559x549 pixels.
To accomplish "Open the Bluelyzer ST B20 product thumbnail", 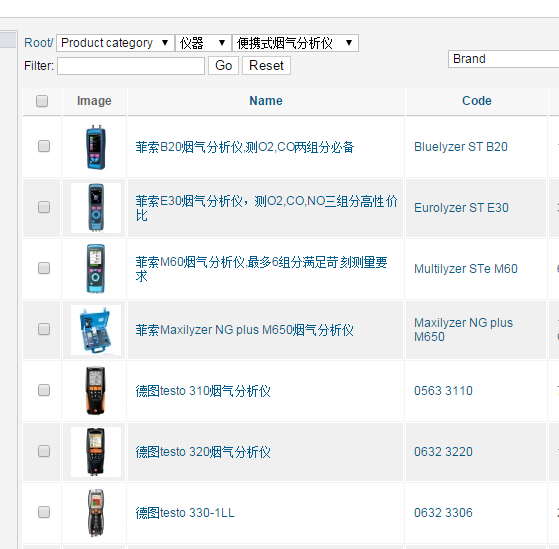I will pos(96,147).
